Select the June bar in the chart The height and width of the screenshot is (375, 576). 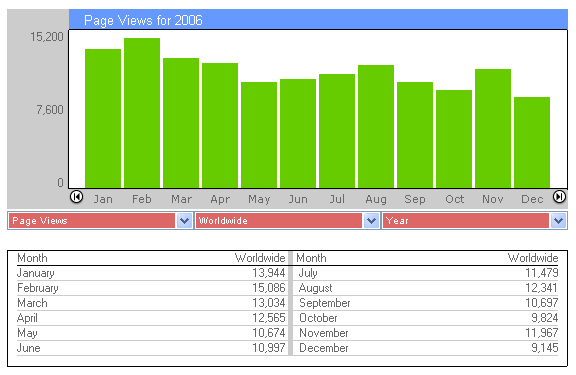(298, 133)
